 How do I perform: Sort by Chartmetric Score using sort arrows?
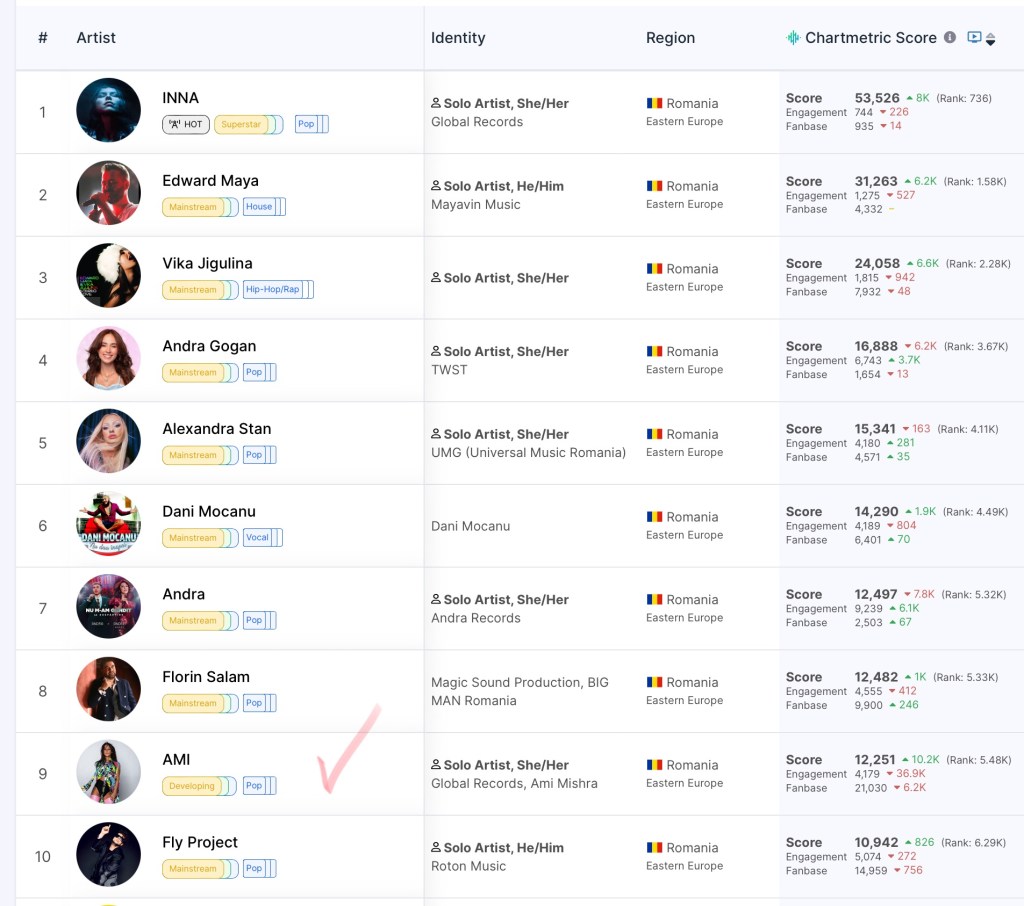pyautogui.click(x=990, y=39)
